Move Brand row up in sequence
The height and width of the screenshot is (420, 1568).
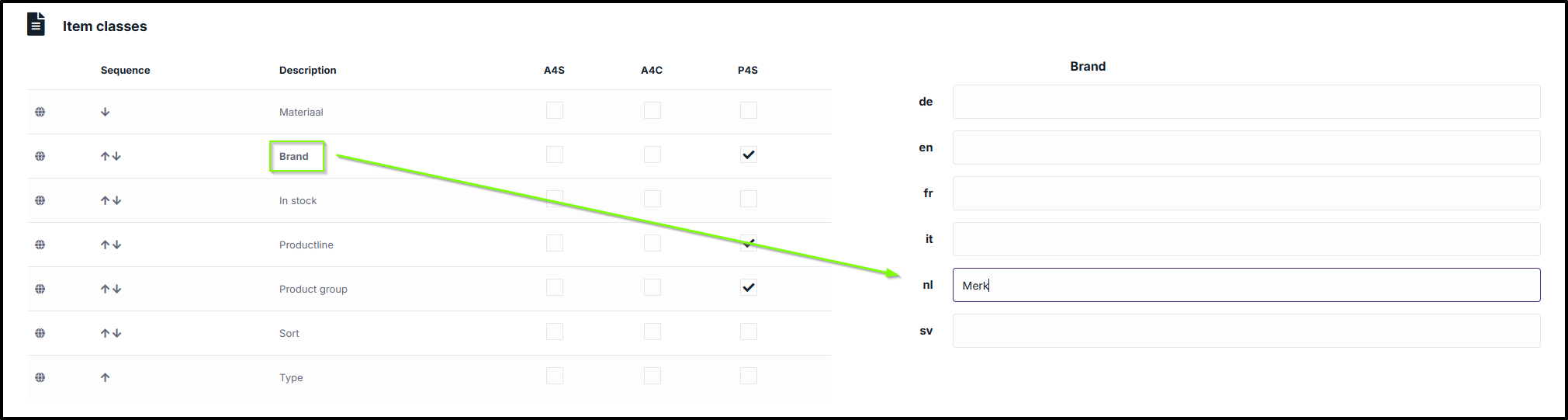(x=105, y=156)
